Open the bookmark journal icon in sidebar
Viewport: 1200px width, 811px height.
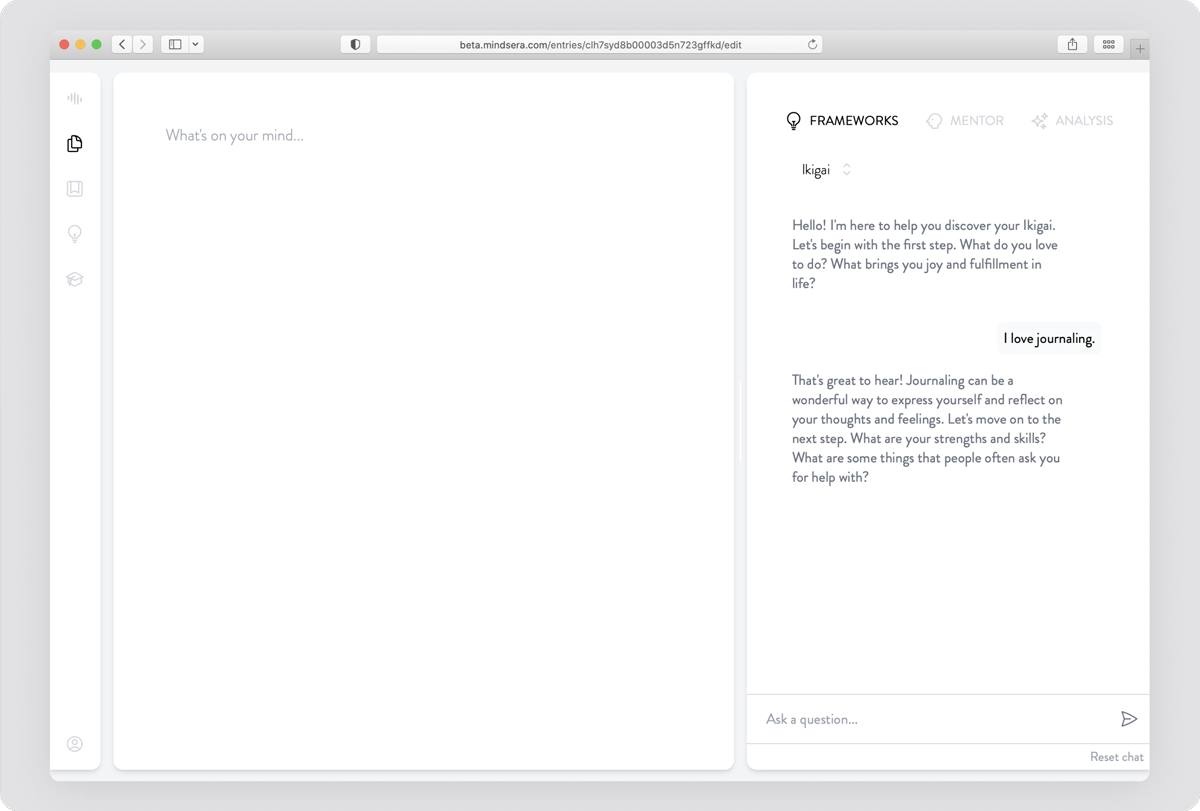click(75, 189)
